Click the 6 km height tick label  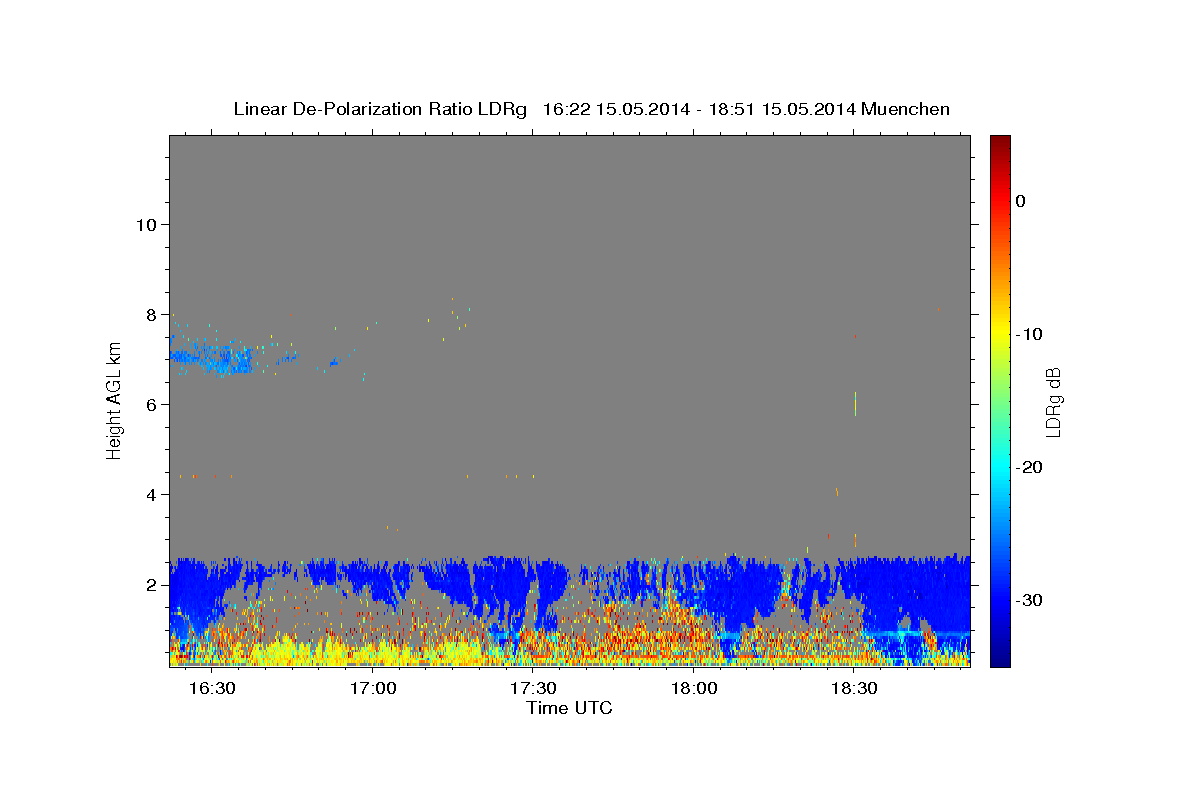[x=152, y=404]
